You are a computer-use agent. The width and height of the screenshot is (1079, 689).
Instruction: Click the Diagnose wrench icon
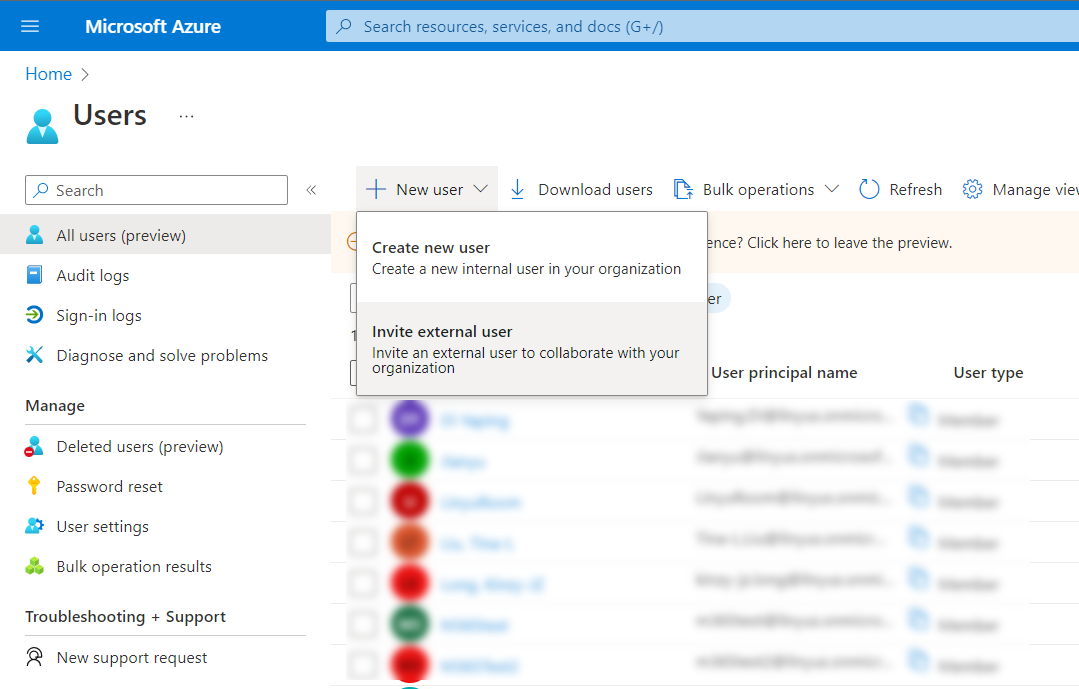click(x=34, y=354)
